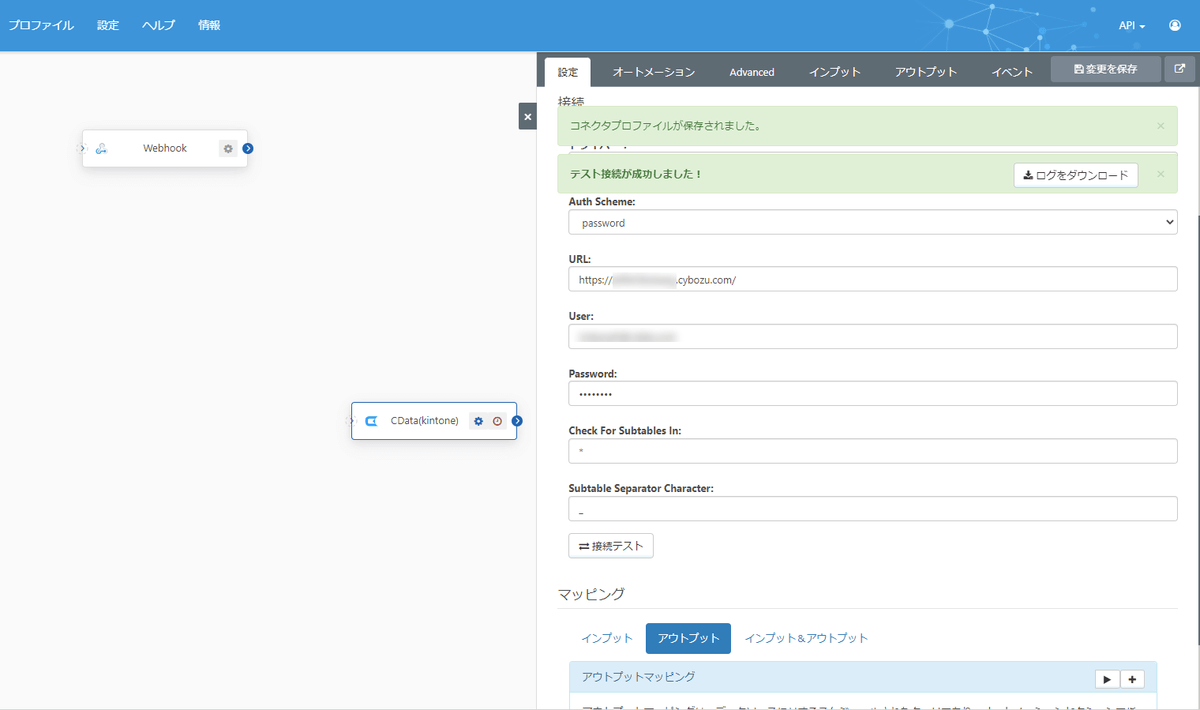1200x710 pixels.
Task: Open the 設定 menu in the top bar
Action: [108, 25]
